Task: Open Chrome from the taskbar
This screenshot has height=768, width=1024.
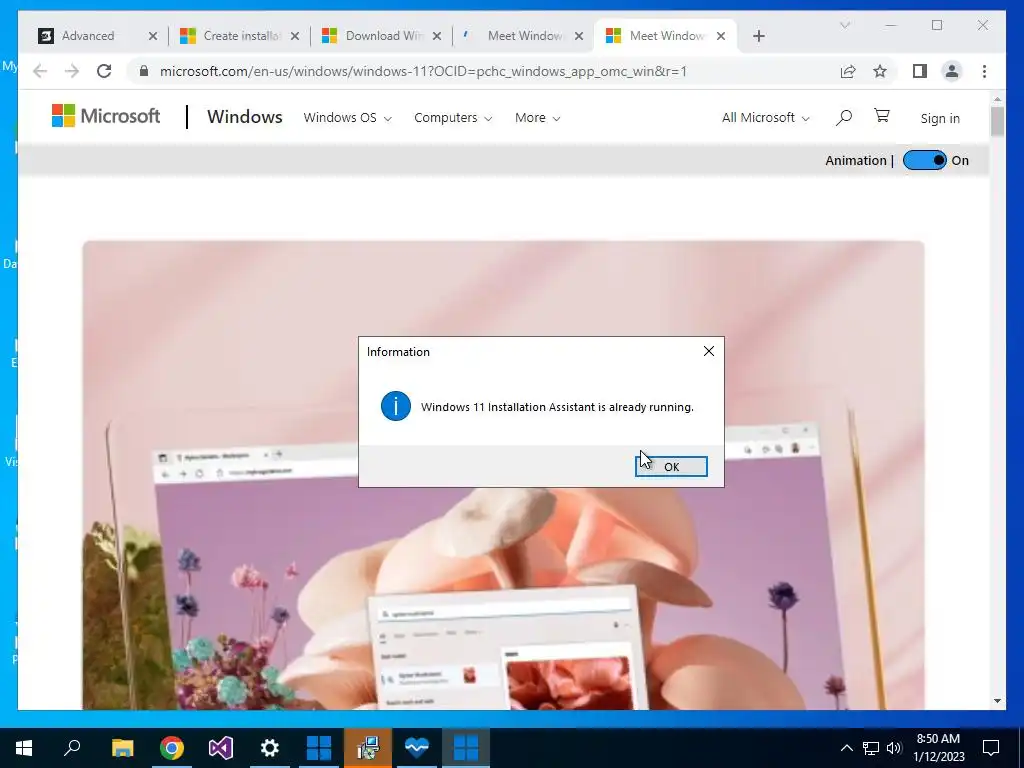Action: (172, 748)
